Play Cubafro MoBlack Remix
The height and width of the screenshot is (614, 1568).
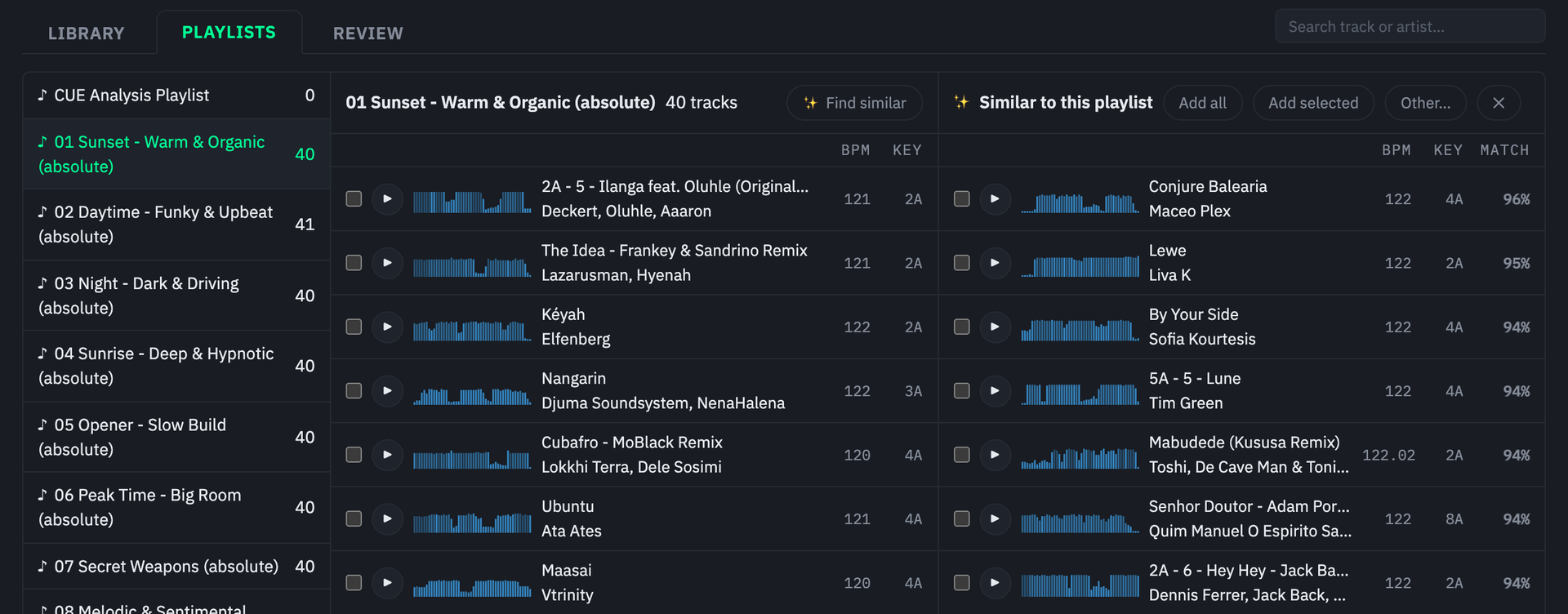click(388, 455)
